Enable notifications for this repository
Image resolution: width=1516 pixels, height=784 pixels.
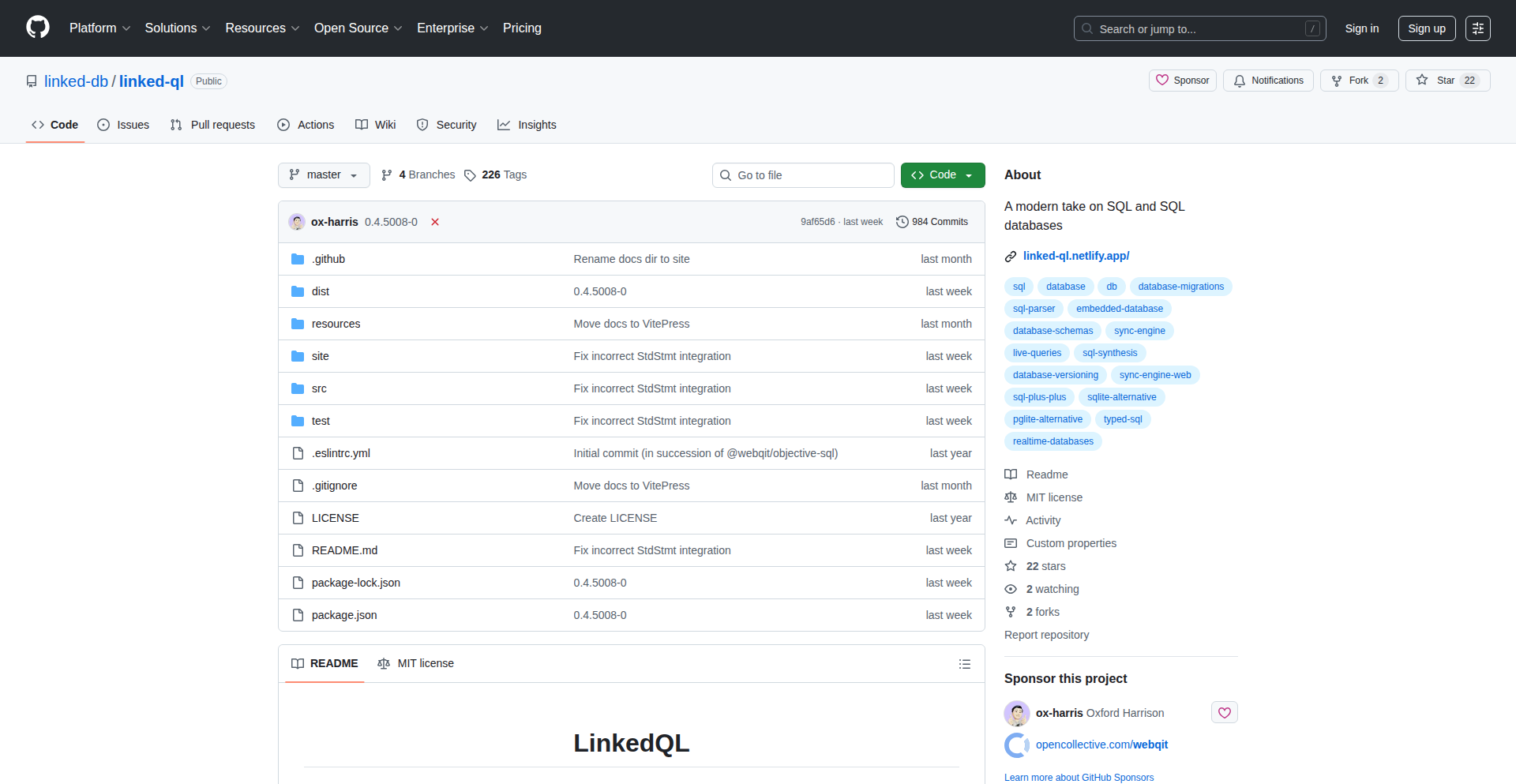1267,80
